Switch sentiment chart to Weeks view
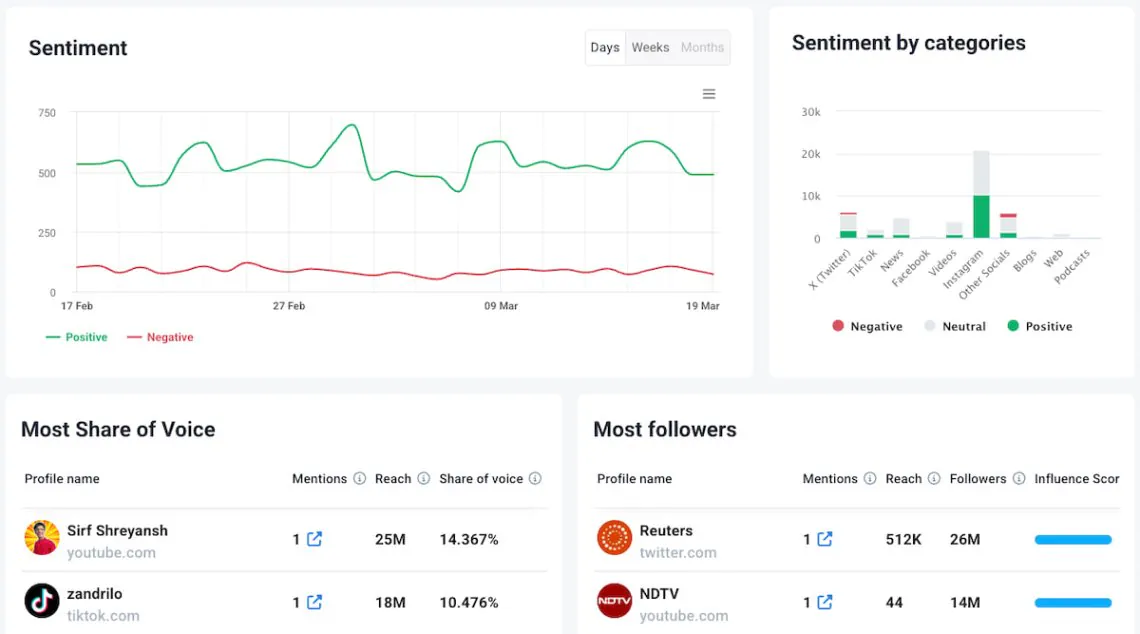The image size is (1140, 634). coord(650,48)
